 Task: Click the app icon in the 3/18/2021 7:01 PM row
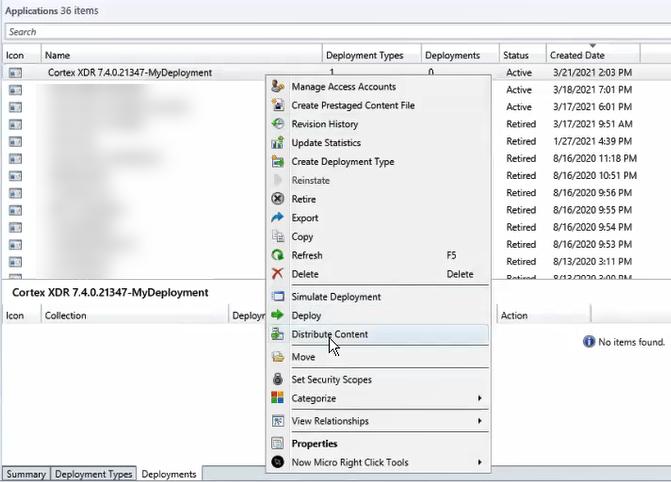click(x=15, y=90)
